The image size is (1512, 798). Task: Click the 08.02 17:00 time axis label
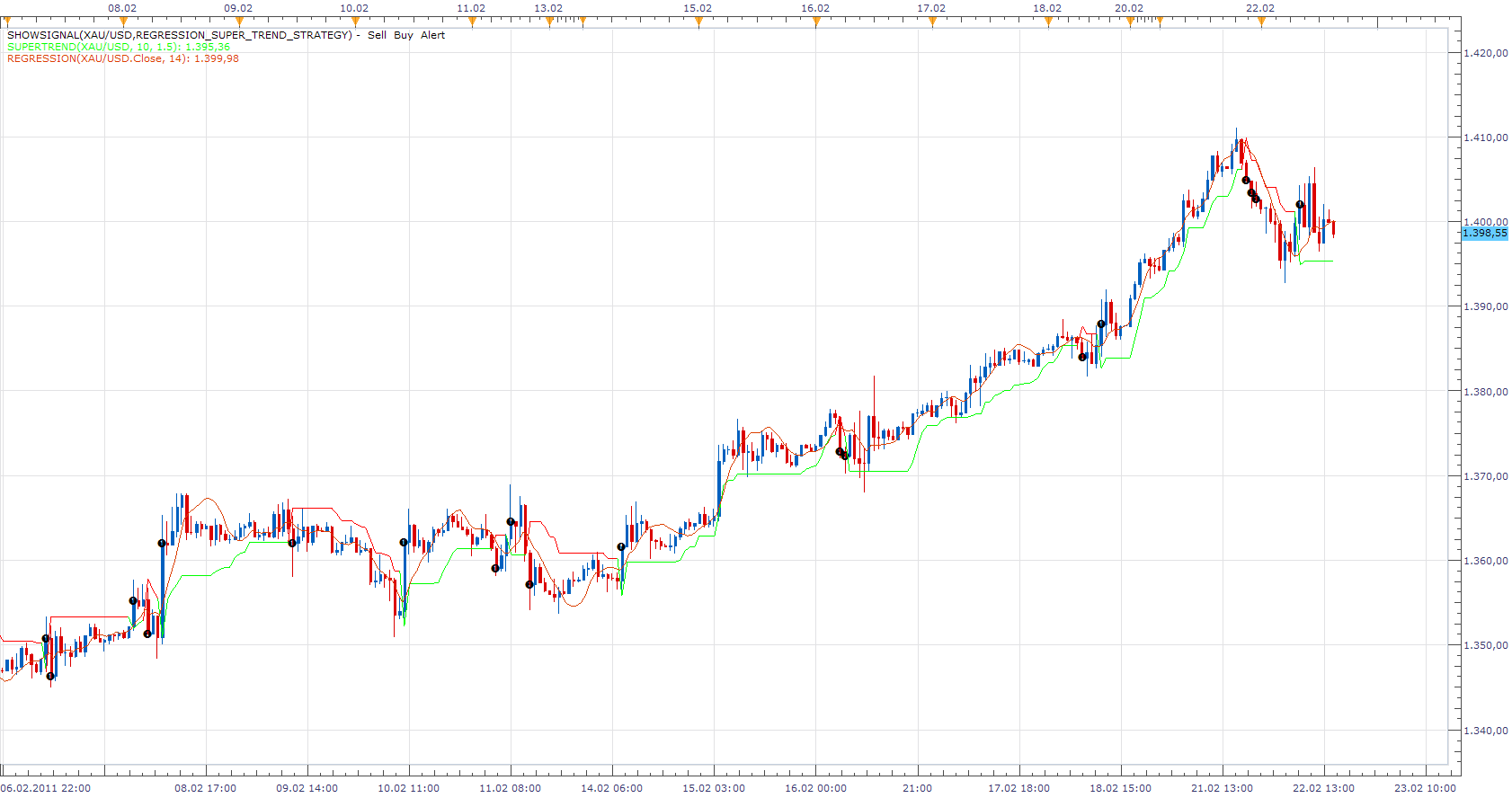[x=206, y=788]
